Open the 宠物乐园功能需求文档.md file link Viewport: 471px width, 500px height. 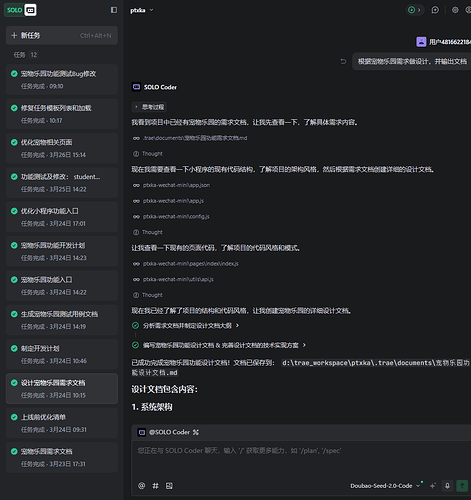[x=195, y=138]
